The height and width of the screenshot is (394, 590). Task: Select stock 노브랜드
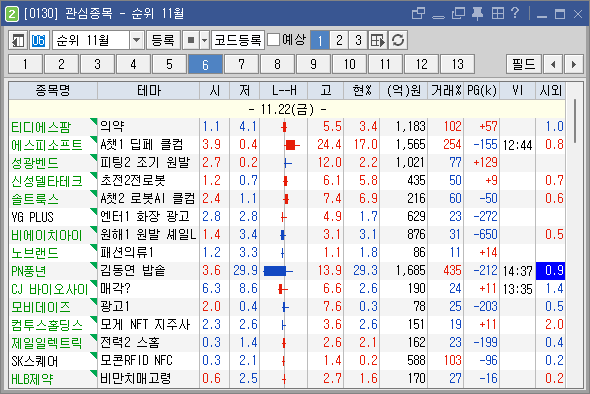tap(35, 253)
